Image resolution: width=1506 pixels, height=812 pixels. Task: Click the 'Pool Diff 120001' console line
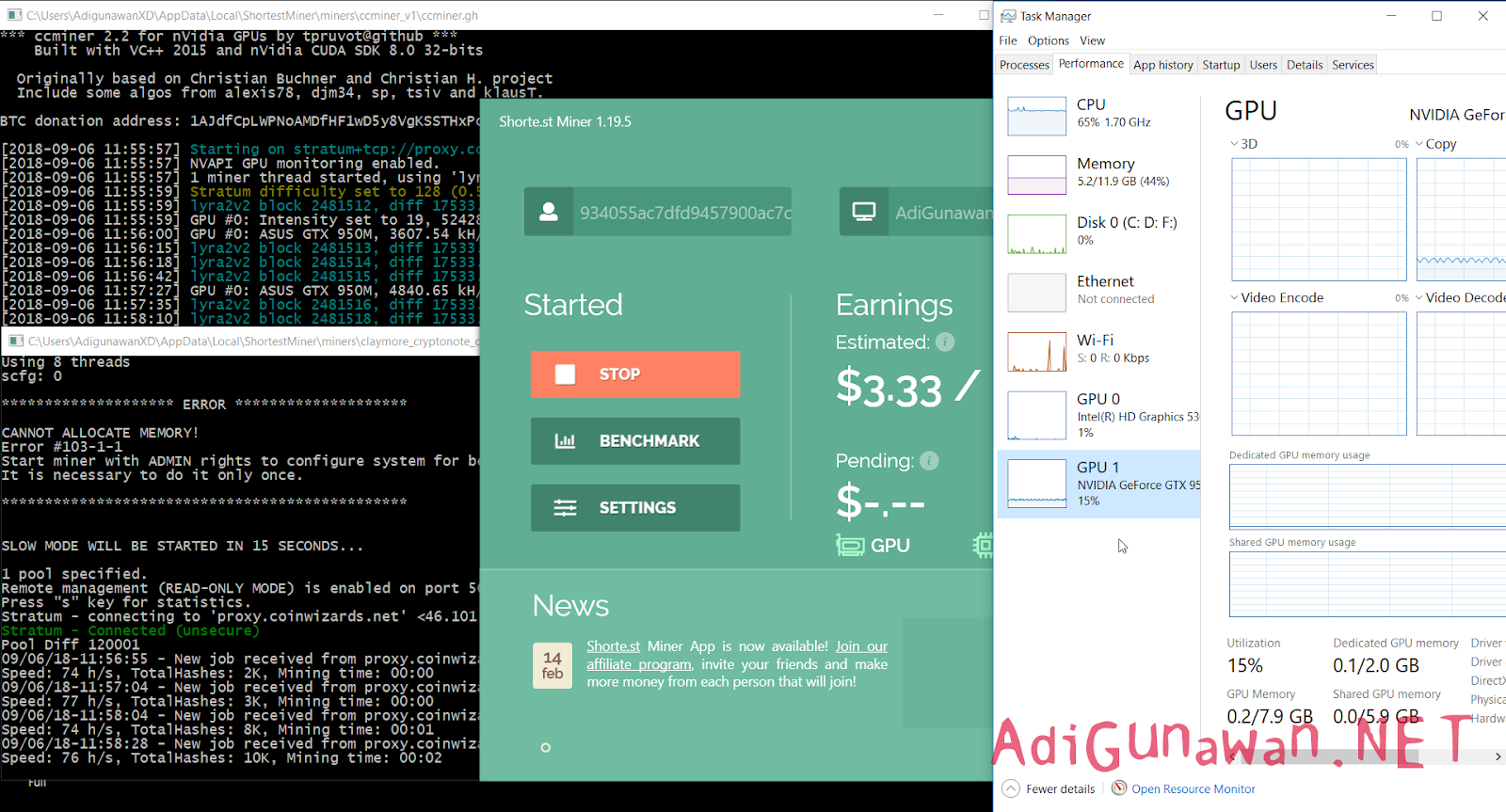click(71, 645)
